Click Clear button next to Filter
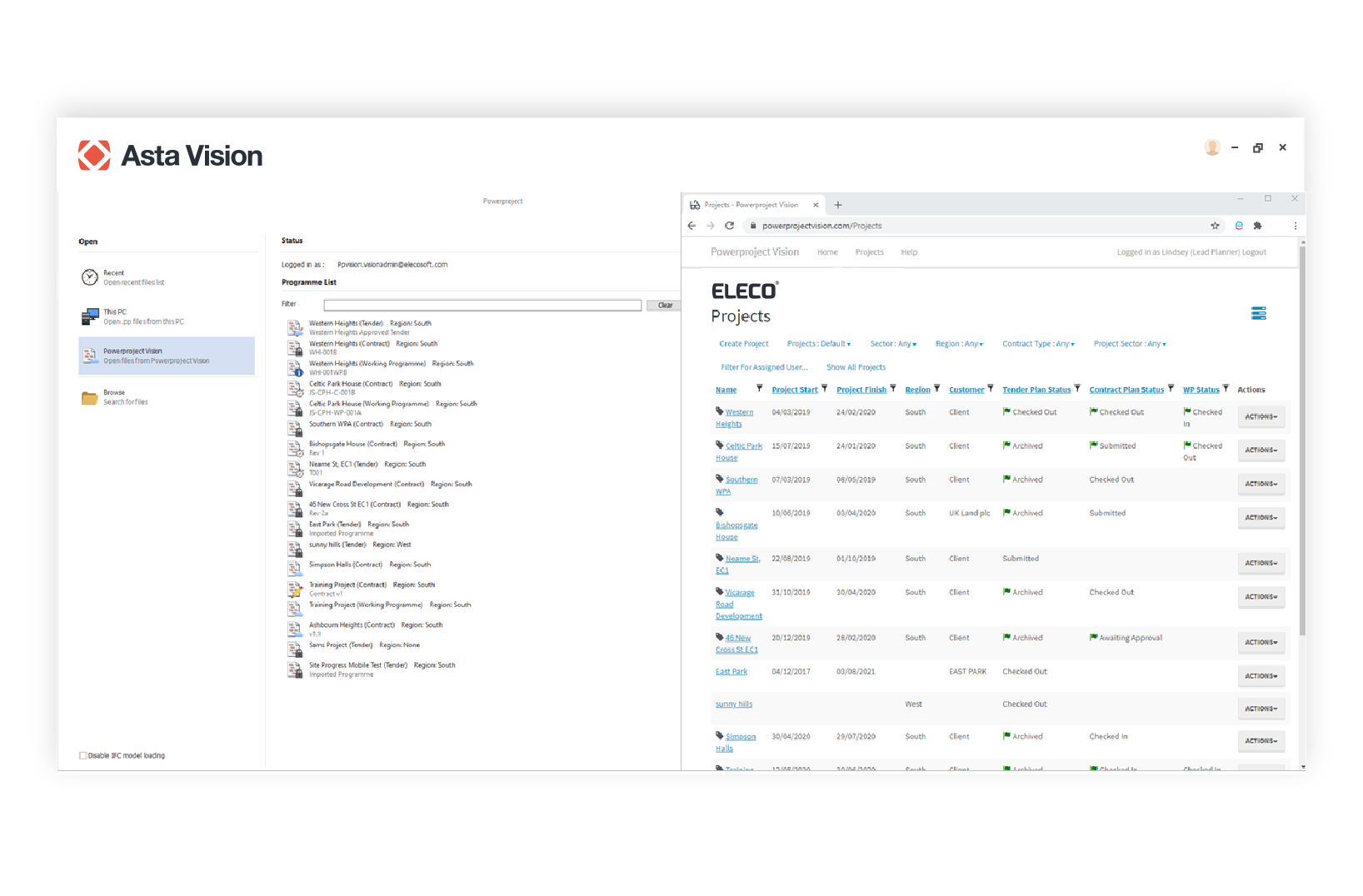Image resolution: width=1363 pixels, height=896 pixels. (665, 306)
